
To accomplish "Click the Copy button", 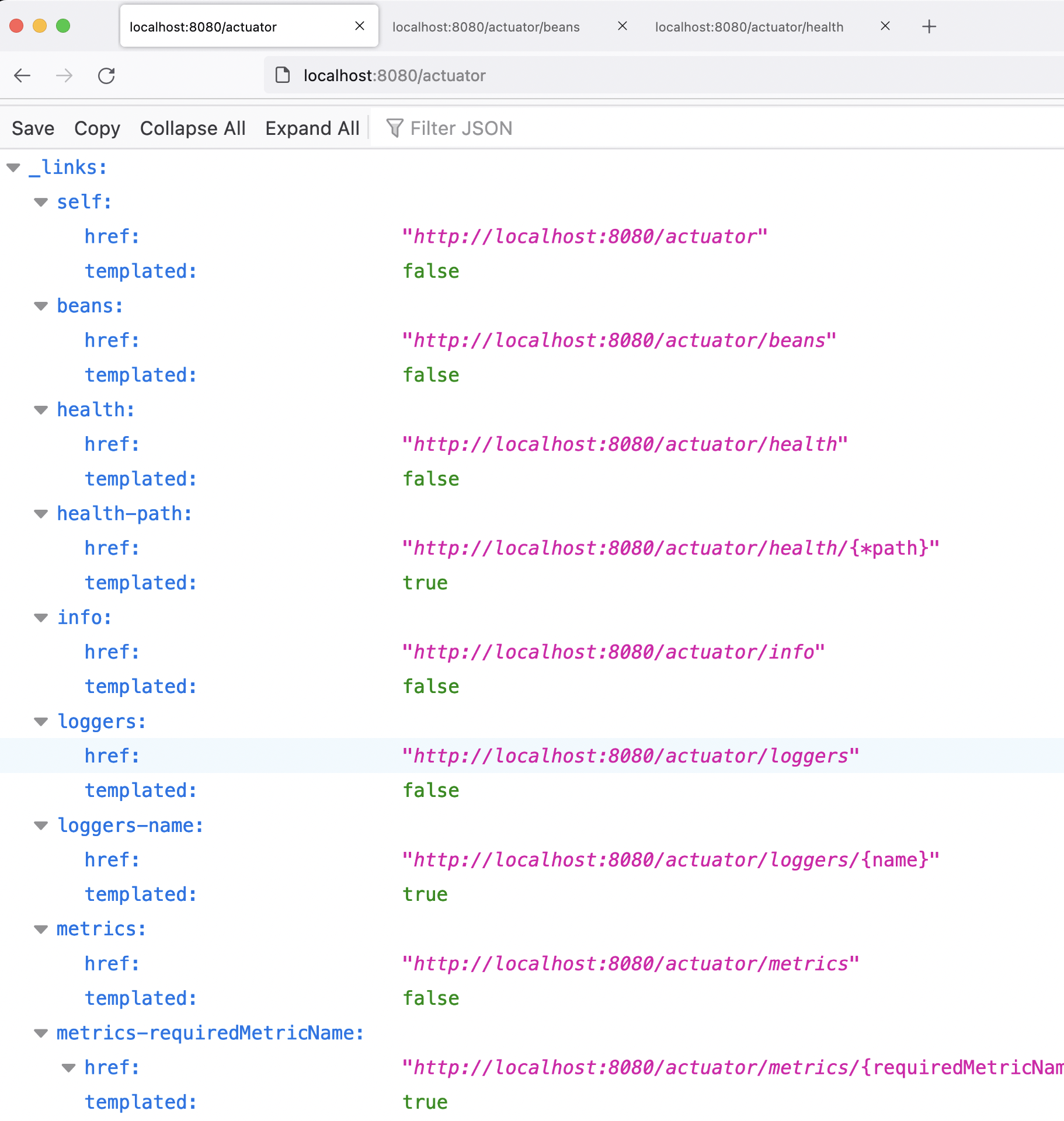I will coord(97,128).
